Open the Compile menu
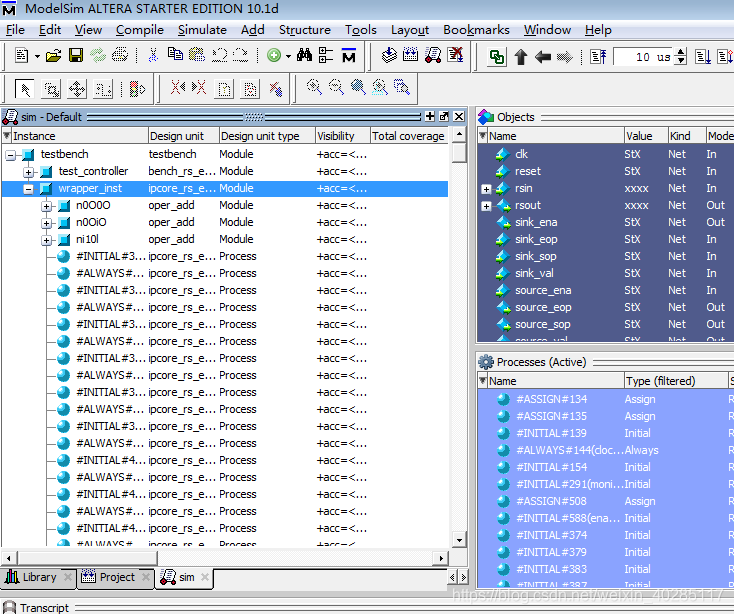This screenshot has height=614, width=734. 139,30
